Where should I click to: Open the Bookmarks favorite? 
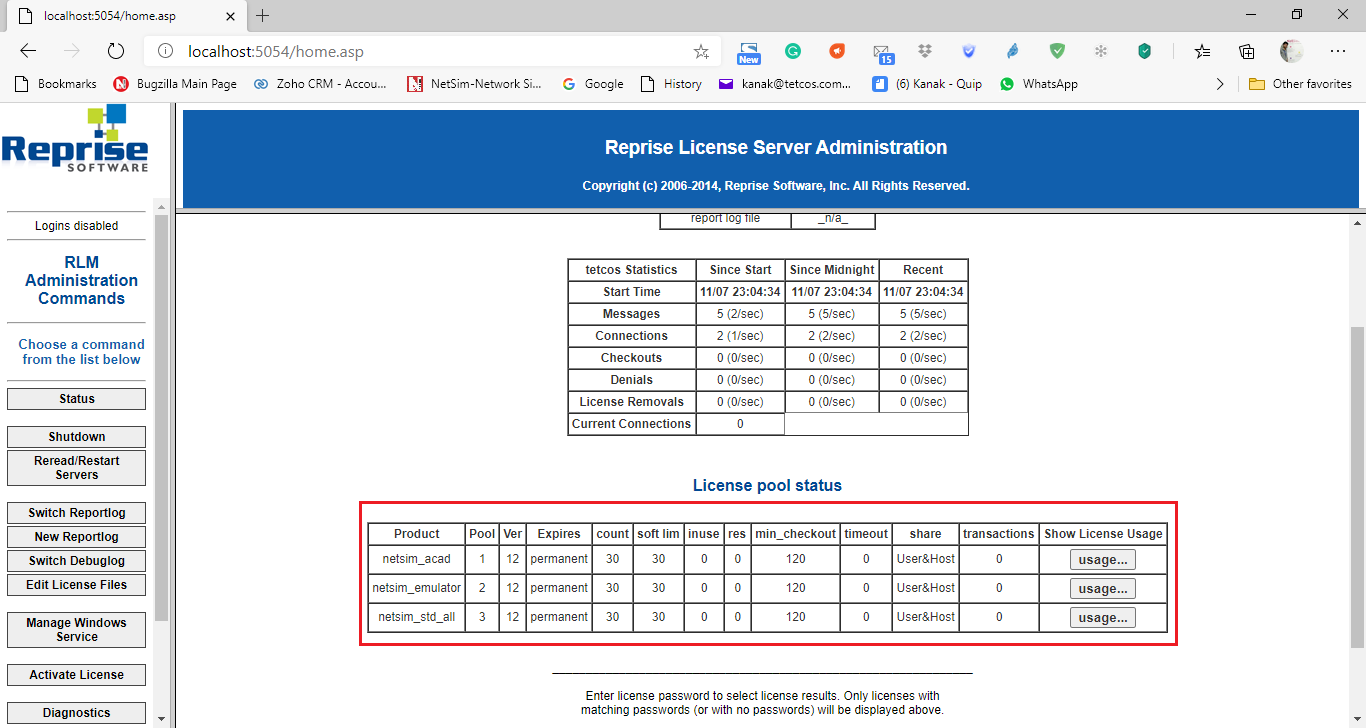pos(56,84)
